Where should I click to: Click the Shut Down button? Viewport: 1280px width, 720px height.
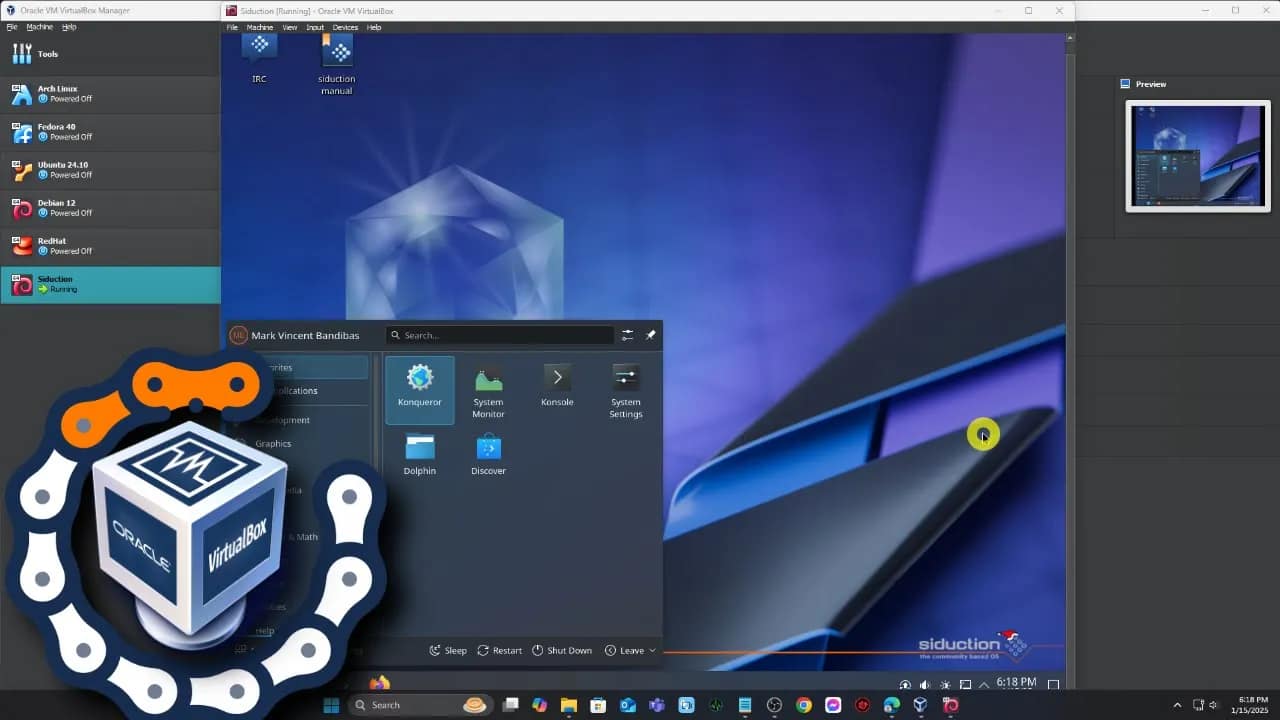coord(562,650)
